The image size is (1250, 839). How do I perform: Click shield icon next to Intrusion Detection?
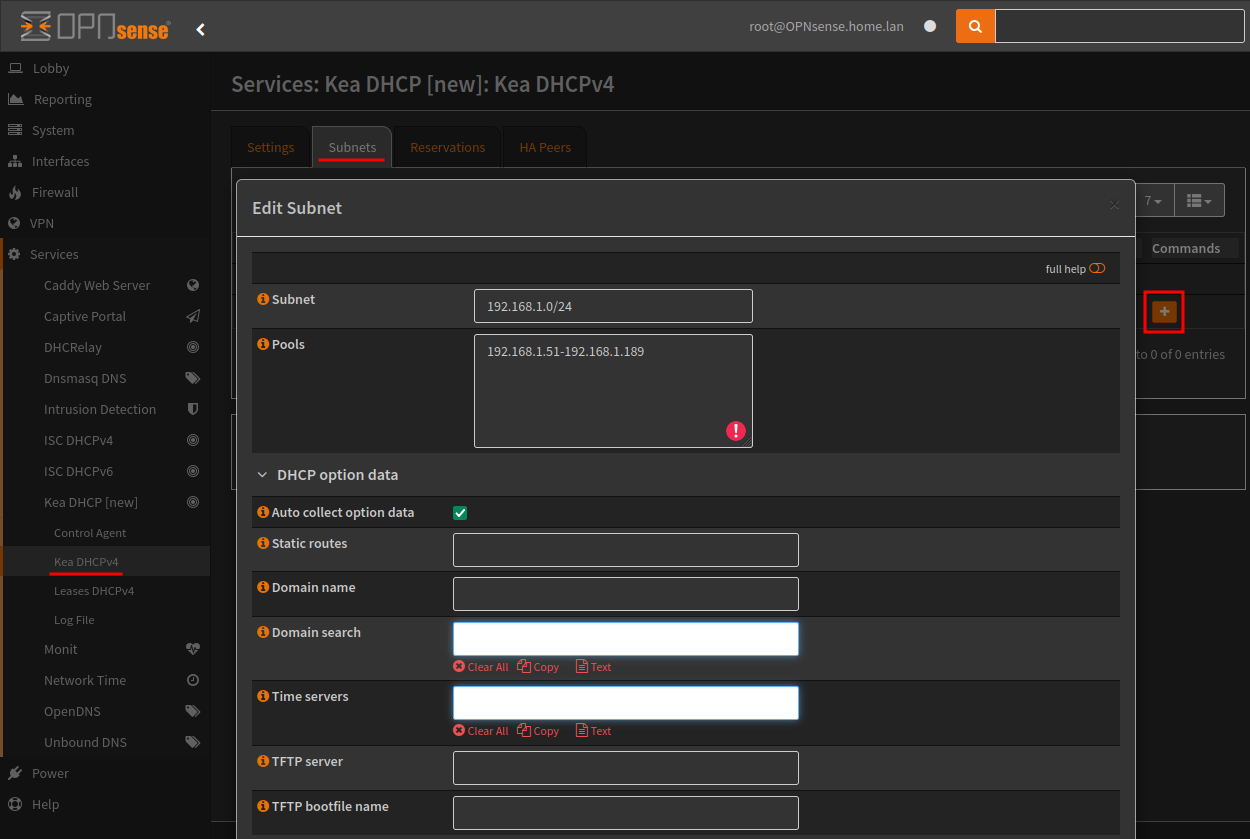point(193,409)
